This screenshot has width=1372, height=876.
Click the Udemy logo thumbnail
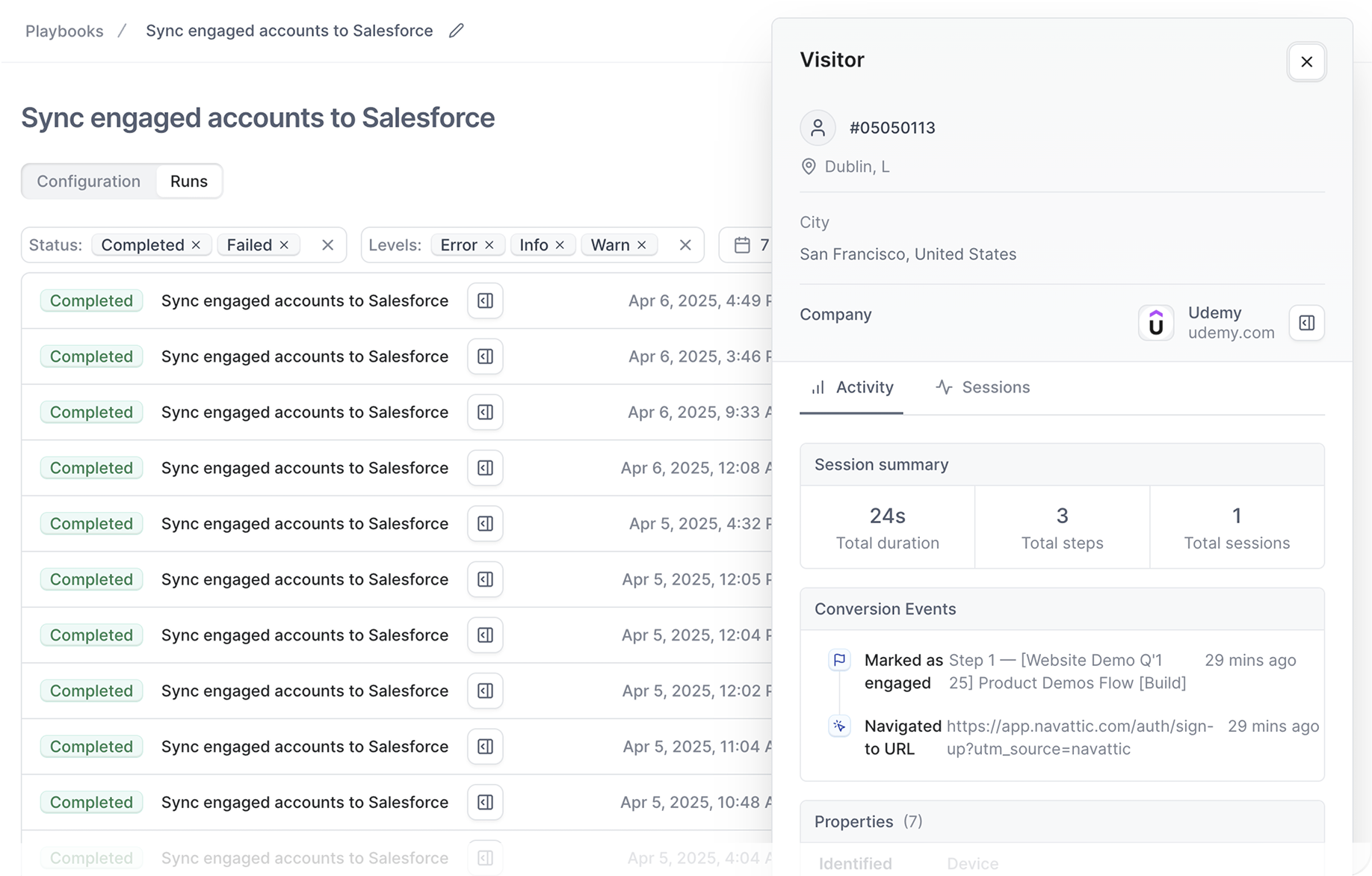pos(1155,323)
